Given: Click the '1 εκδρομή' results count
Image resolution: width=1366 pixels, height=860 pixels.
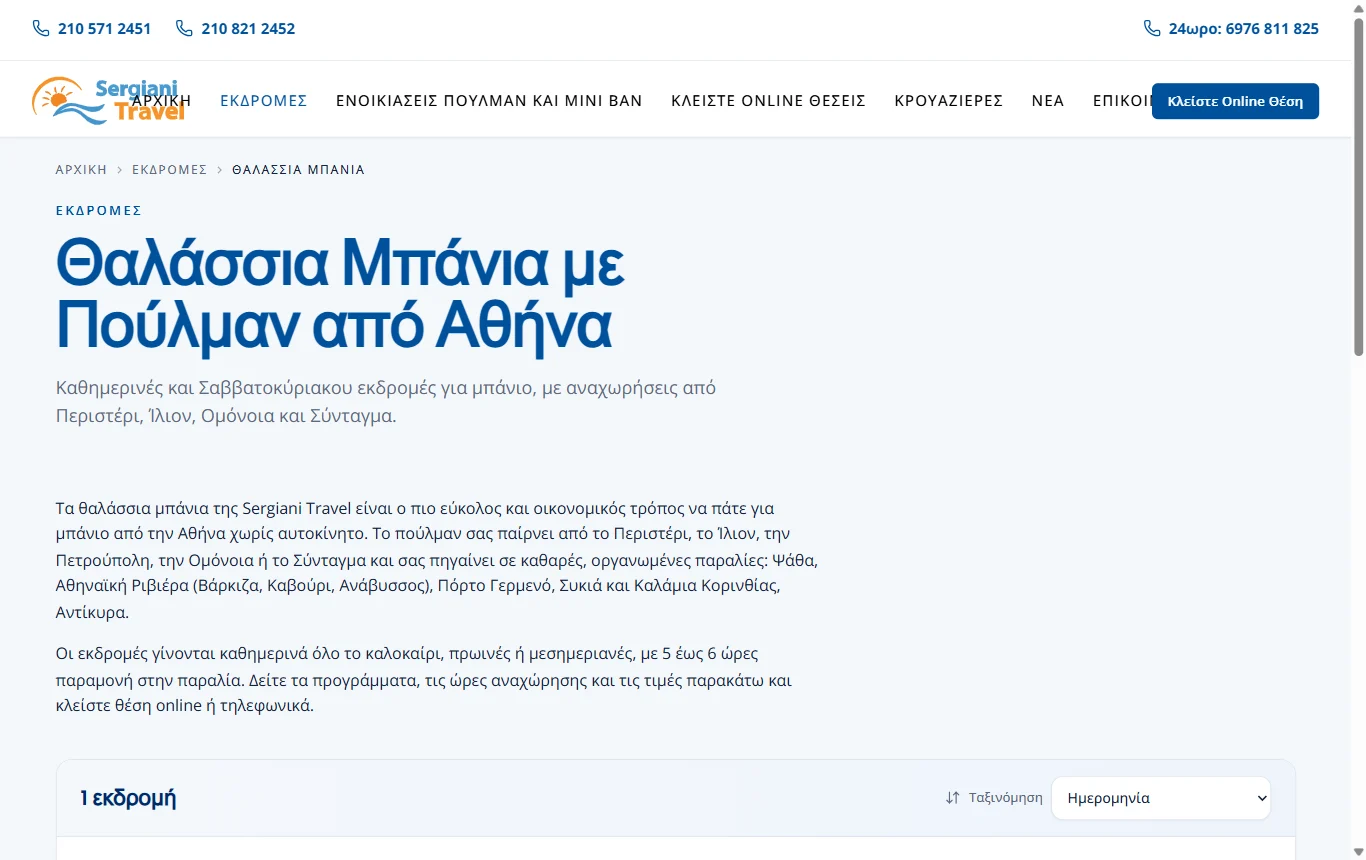Looking at the screenshot, I should (128, 798).
